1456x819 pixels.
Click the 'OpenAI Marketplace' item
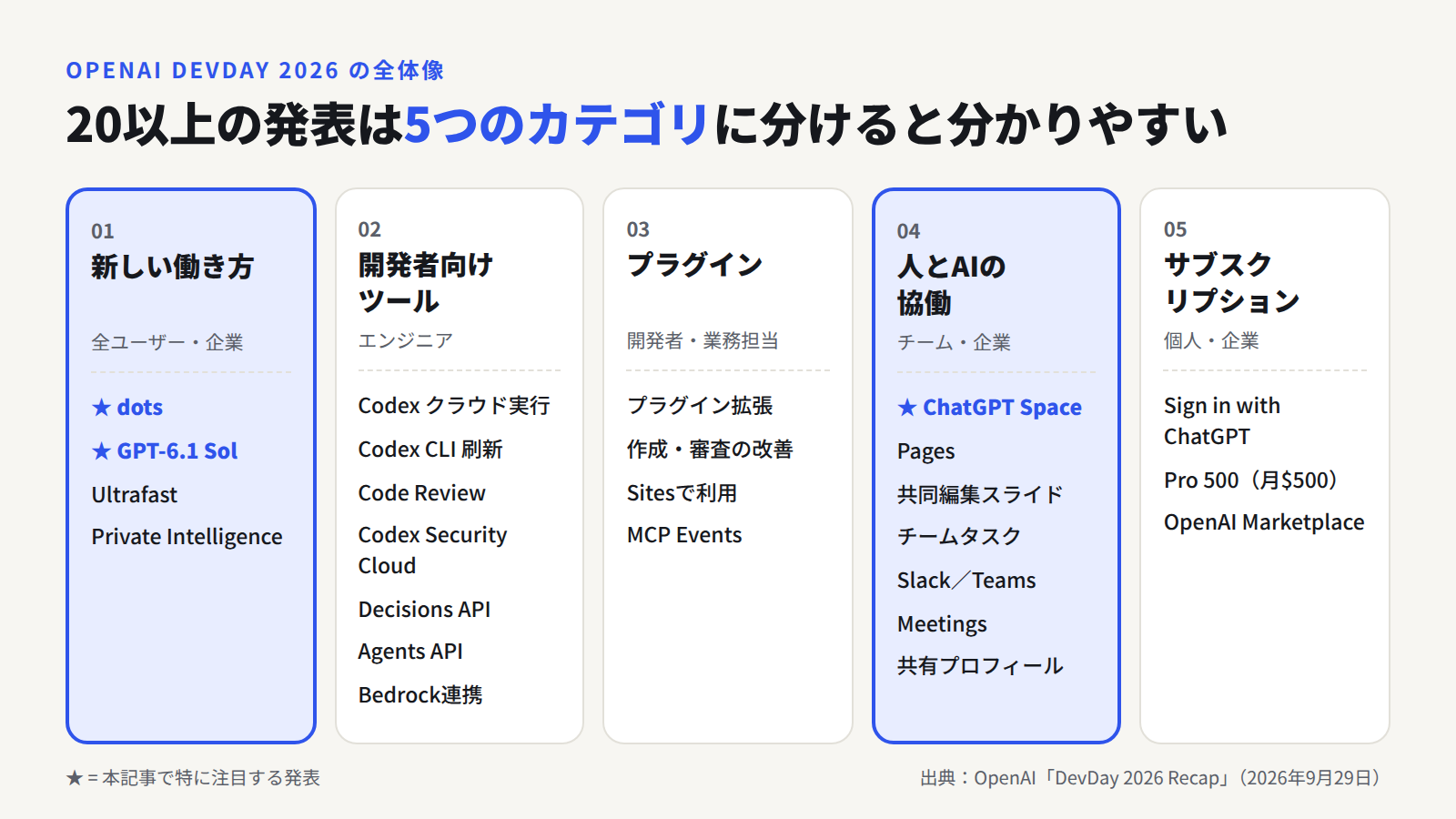click(1264, 522)
